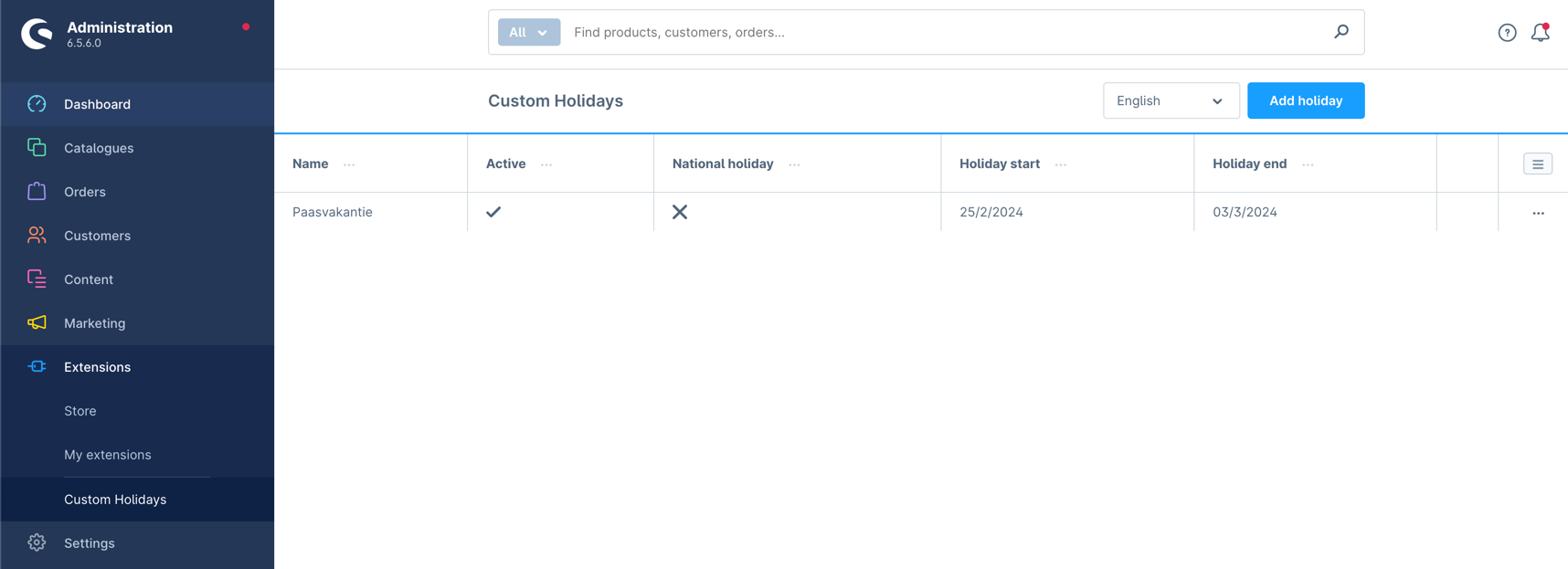Collapse the Extensions menu section
This screenshot has width=1568, height=569.
[137, 367]
